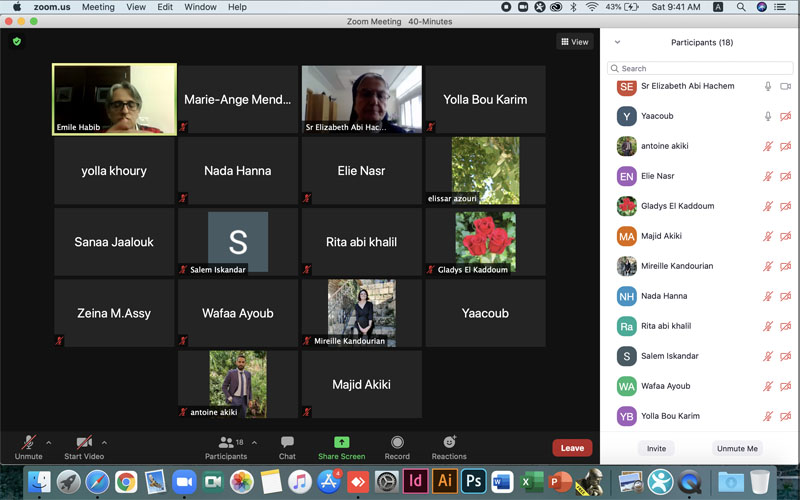Click the Mireille Kandourian video tile

[x=362, y=313]
